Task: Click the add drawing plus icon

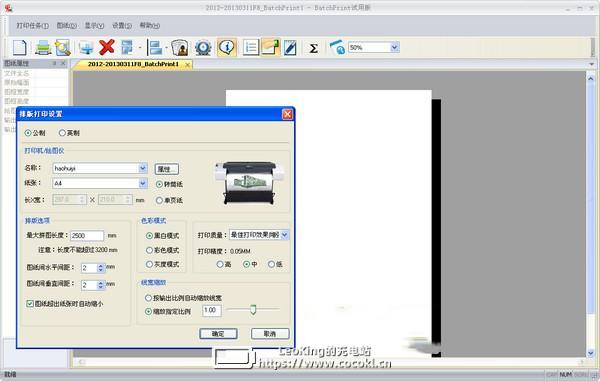Action: (x=86, y=47)
